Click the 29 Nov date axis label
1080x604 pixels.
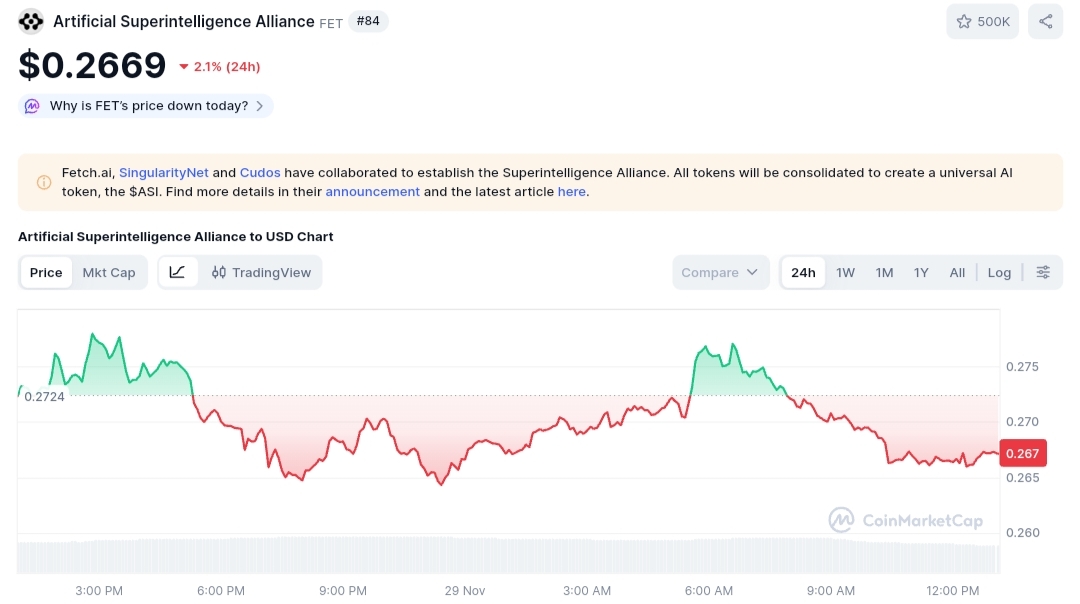(465, 591)
